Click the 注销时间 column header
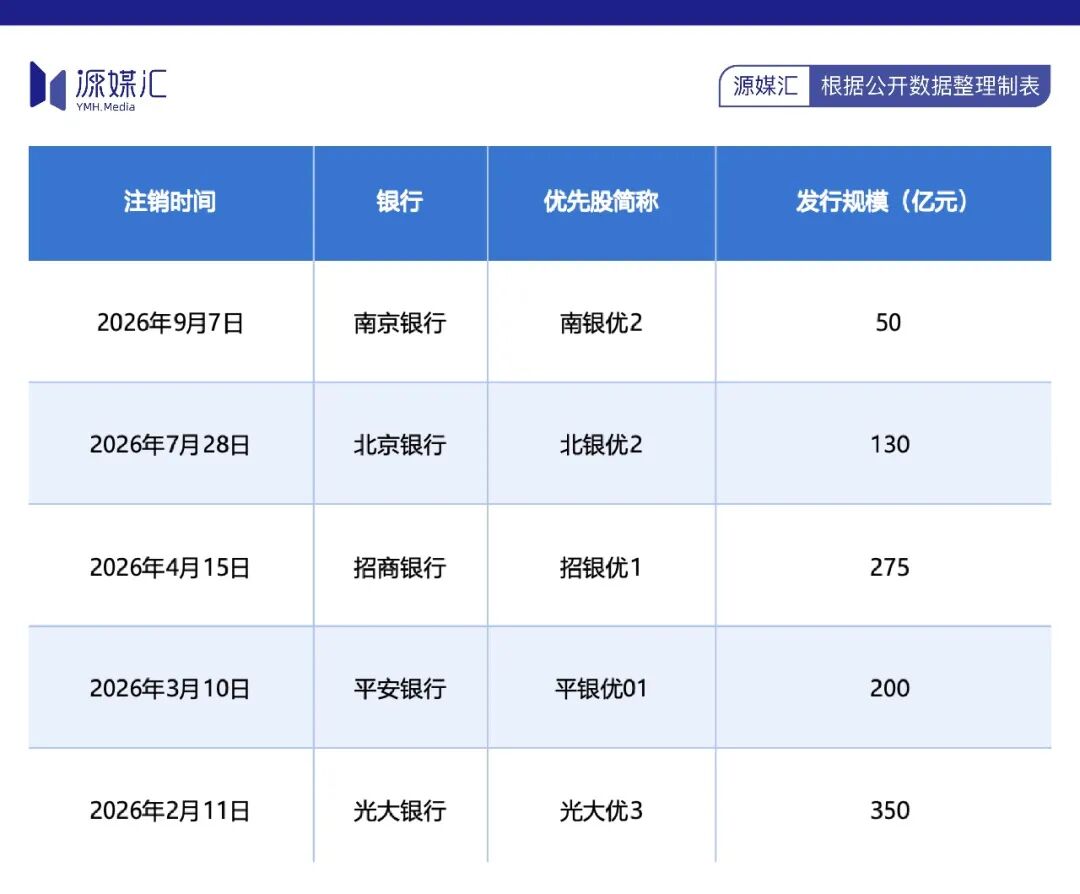 coord(170,202)
